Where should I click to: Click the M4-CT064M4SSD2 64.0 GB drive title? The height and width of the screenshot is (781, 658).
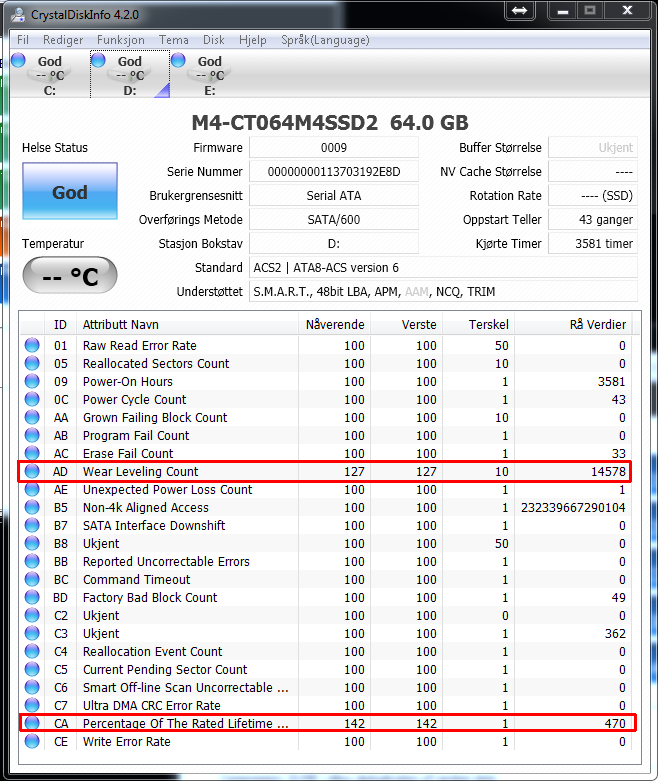click(330, 123)
